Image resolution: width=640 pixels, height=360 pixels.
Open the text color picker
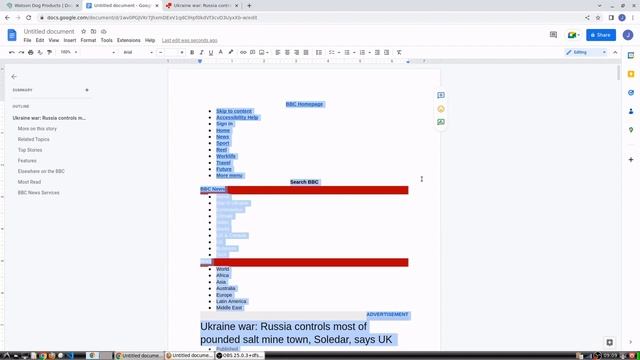(x=220, y=52)
